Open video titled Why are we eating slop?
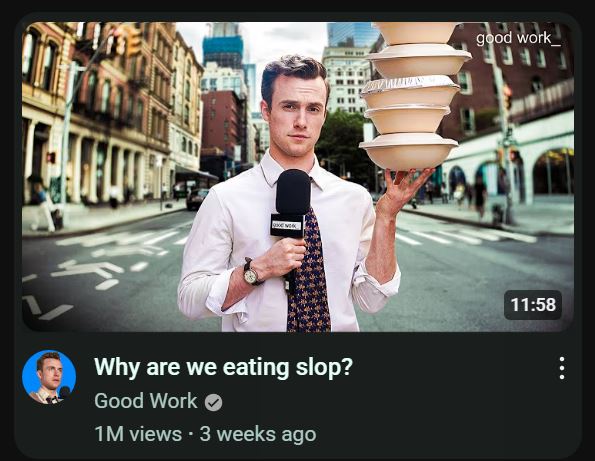The height and width of the screenshot is (461, 595). (x=224, y=367)
